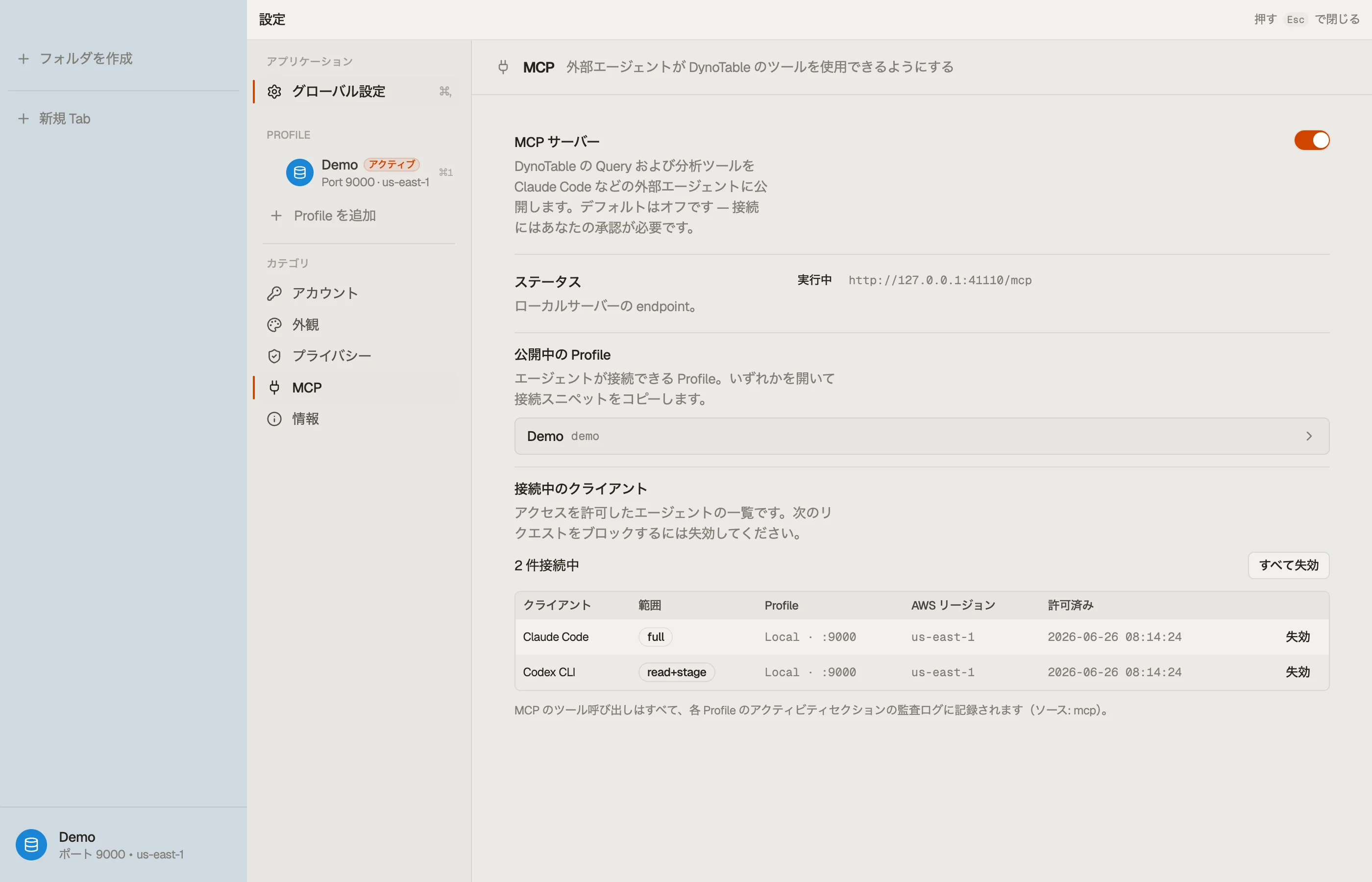
Task: Revoke Codex CLI client with 失効
Action: (1298, 672)
